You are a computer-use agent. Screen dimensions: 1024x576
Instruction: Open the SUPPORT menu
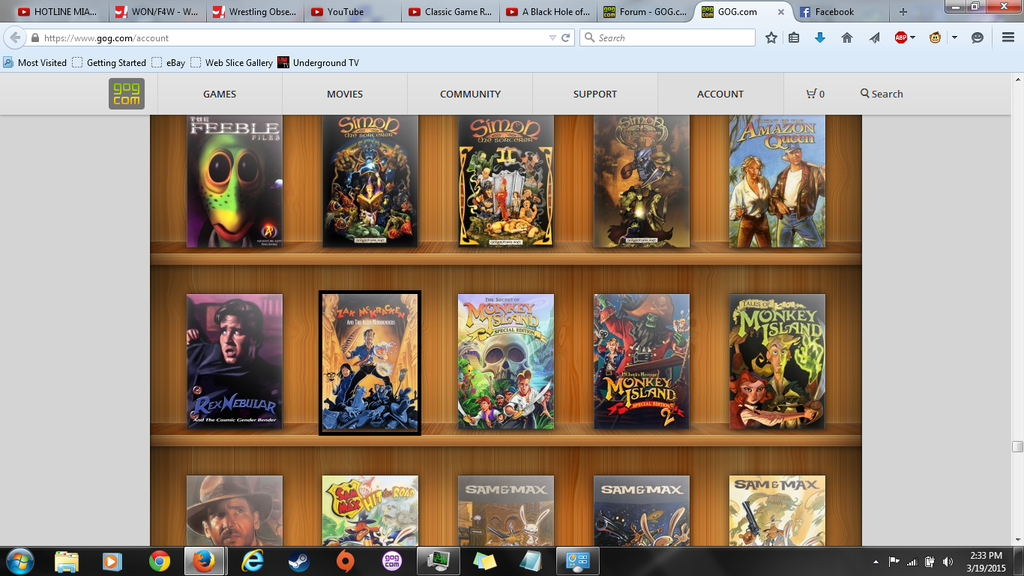(x=595, y=94)
